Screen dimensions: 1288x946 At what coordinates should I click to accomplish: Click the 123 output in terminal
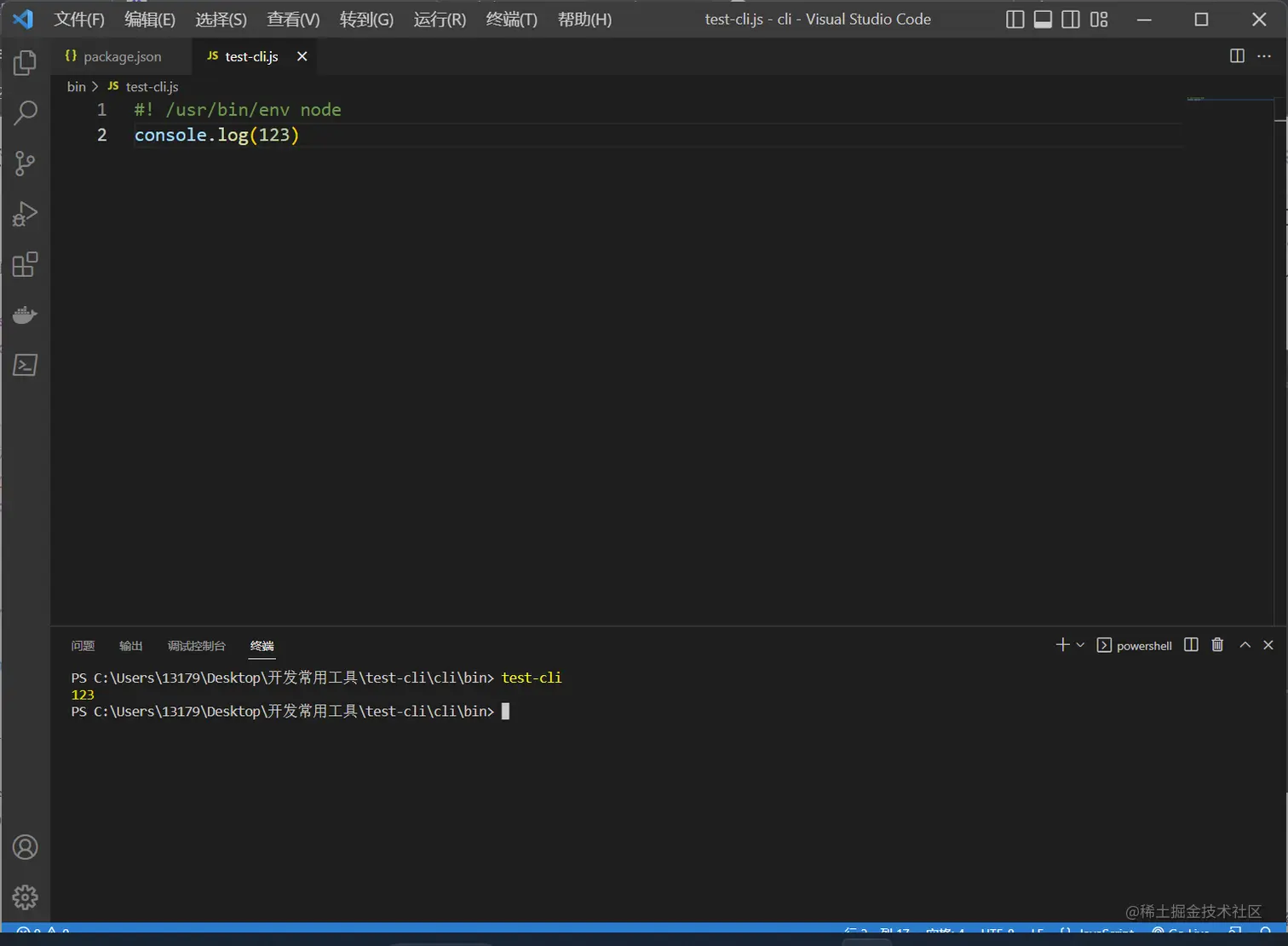(83, 695)
